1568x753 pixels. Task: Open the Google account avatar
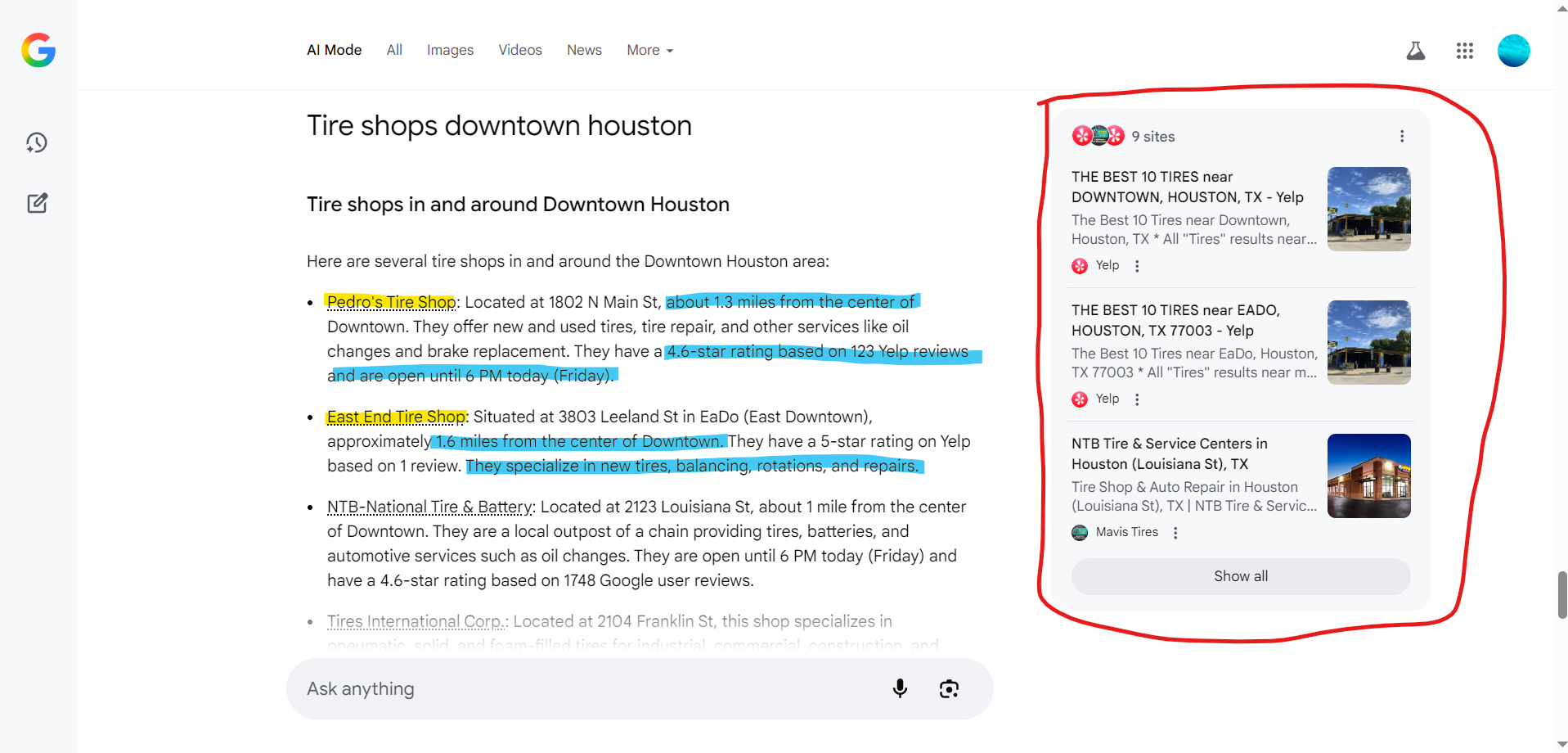[1514, 51]
